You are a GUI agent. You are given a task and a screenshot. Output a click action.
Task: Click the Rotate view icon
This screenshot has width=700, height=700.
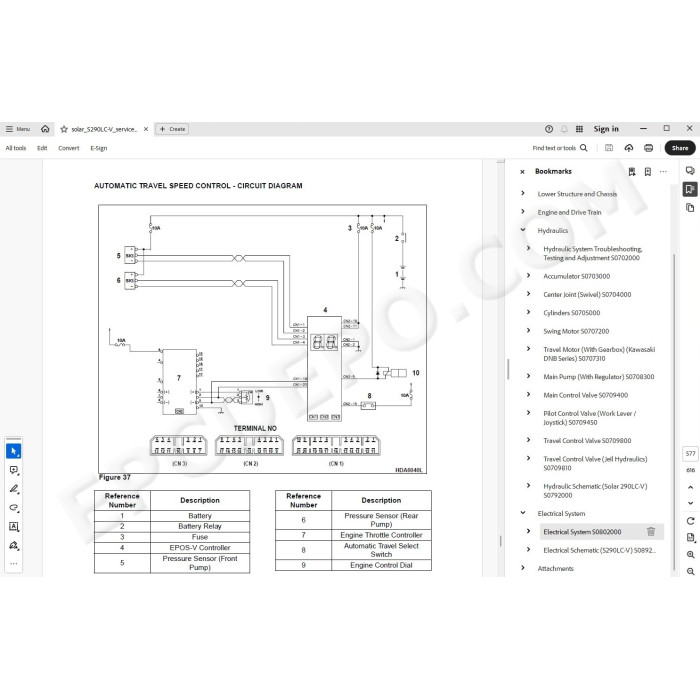tap(690, 521)
